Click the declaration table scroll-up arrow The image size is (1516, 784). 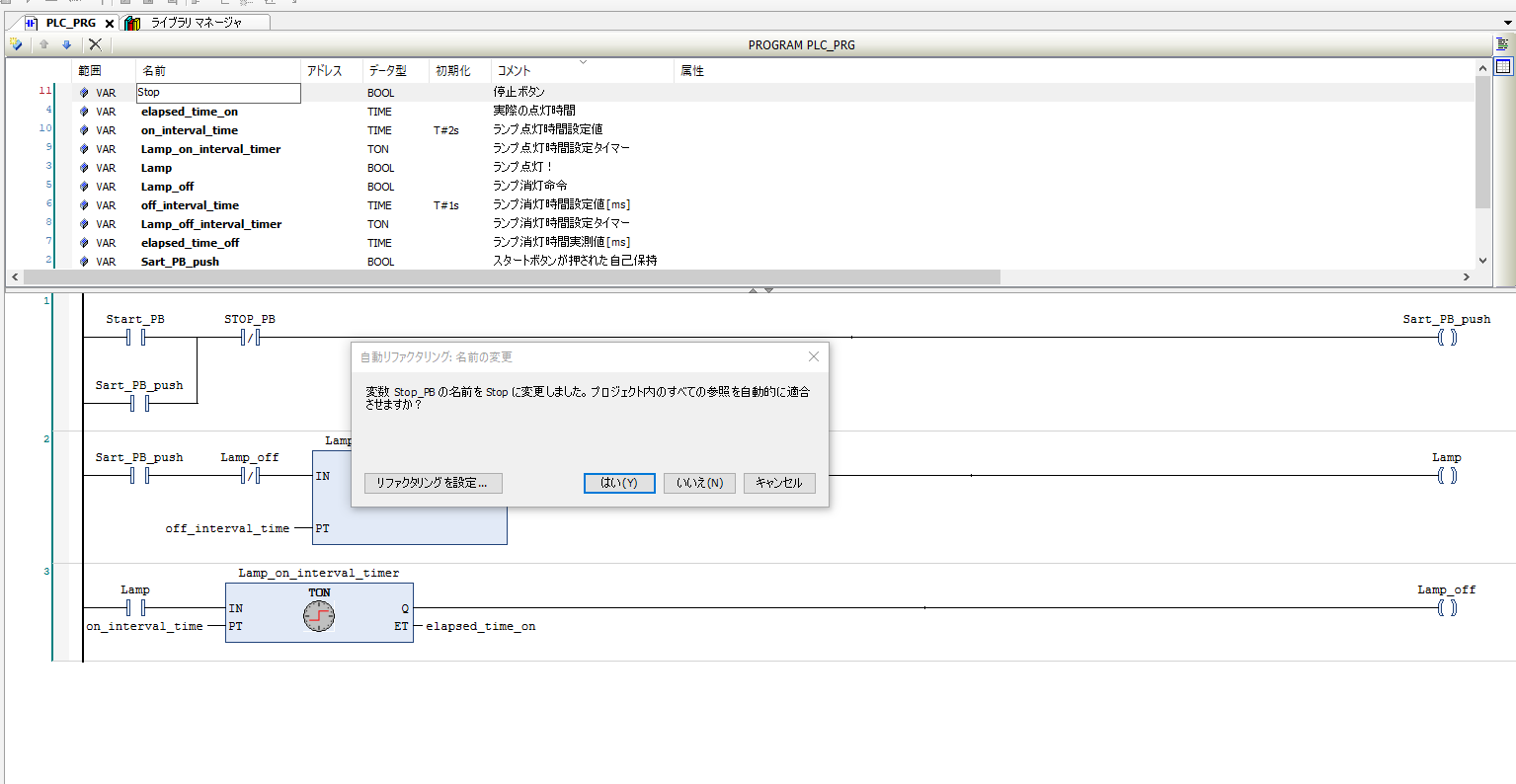point(1482,68)
